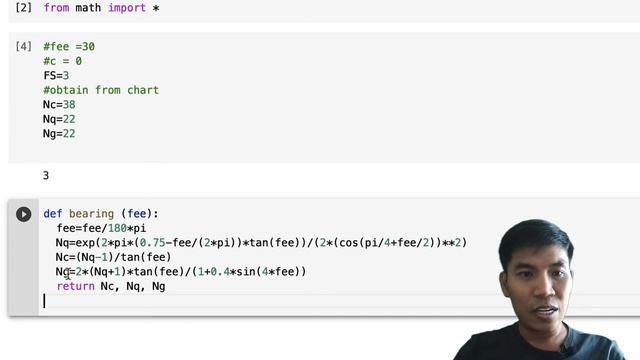Place cursor on the 'FS=3' line
The width and height of the screenshot is (640, 360).
(56, 76)
